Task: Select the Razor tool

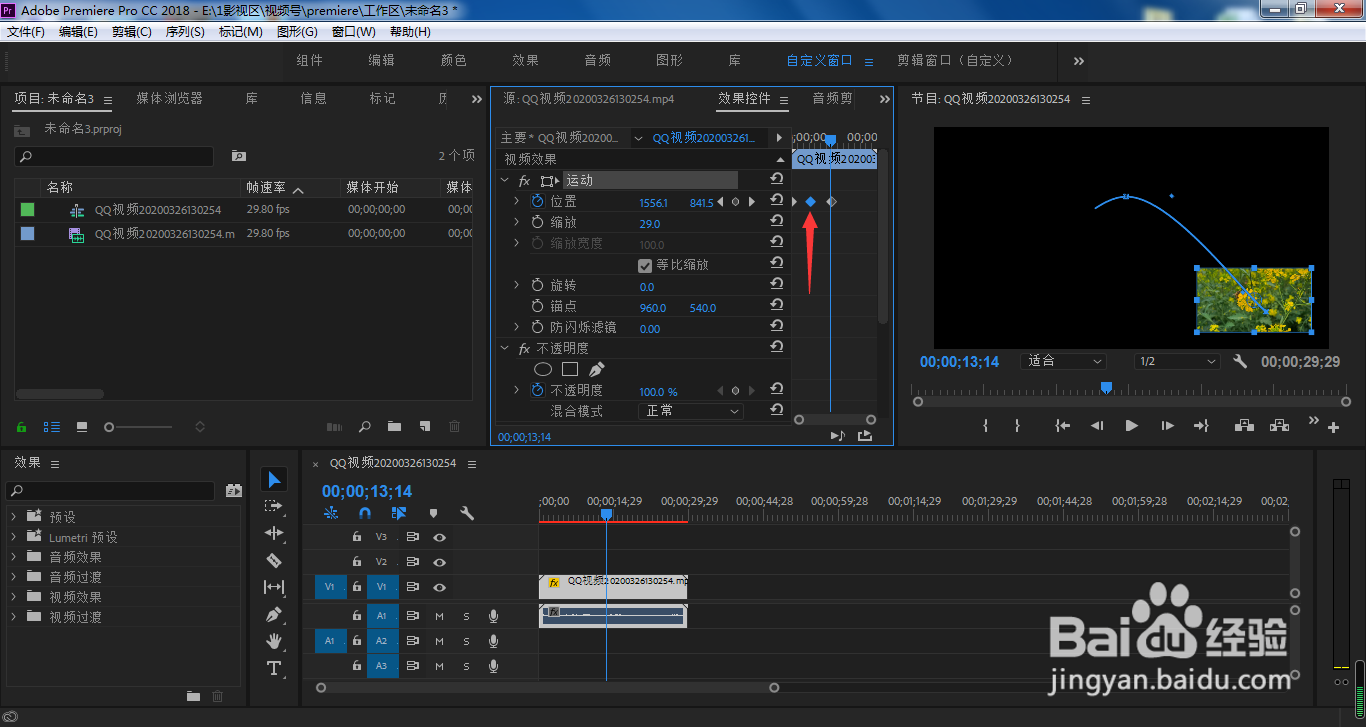Action: [x=274, y=560]
